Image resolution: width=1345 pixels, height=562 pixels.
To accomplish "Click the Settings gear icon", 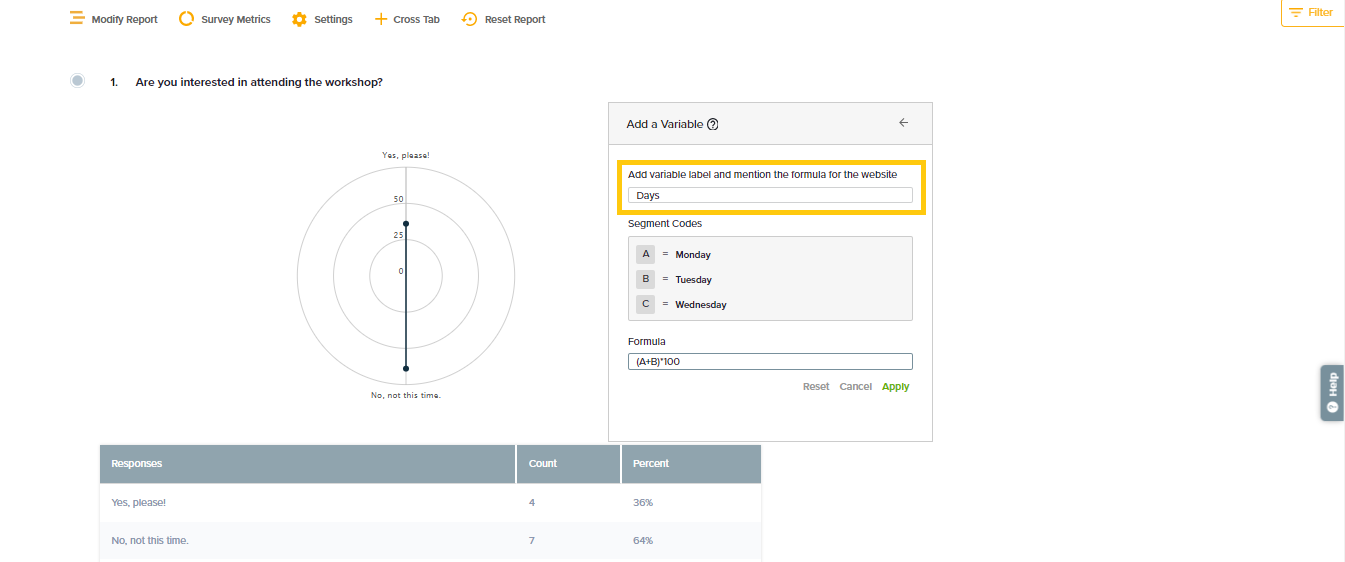I will 299,19.
